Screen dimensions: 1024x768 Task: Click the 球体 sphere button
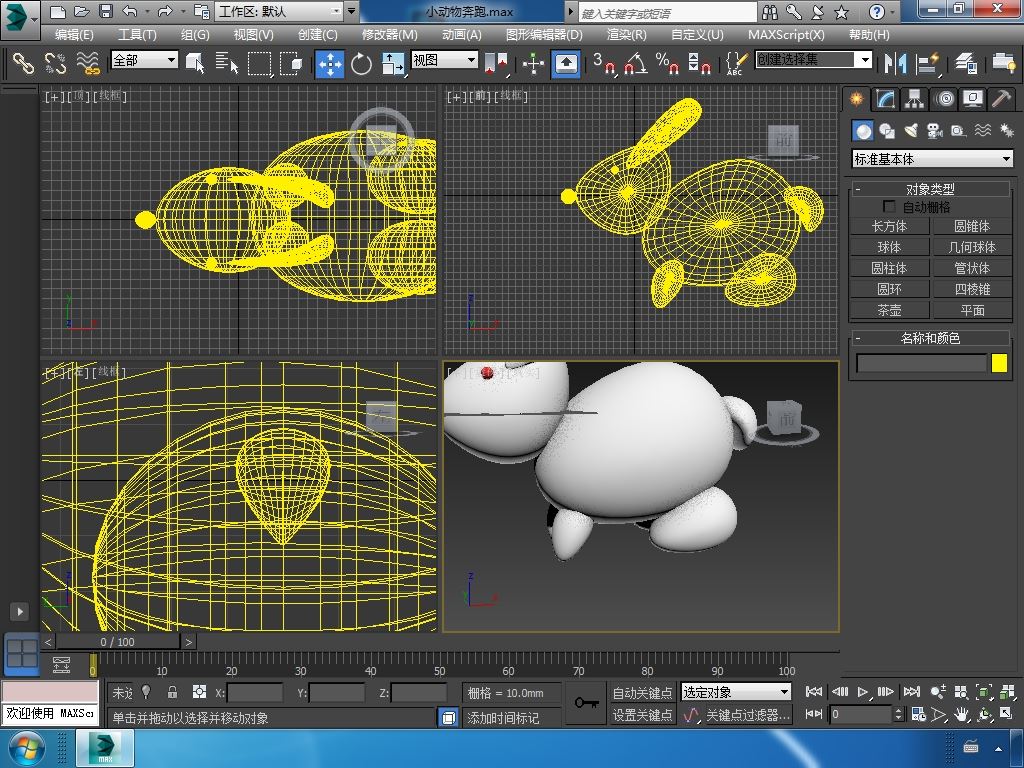tap(889, 247)
